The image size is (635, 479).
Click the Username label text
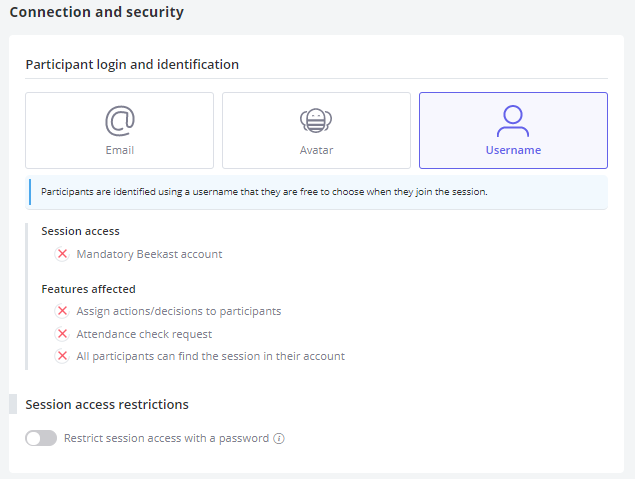click(x=513, y=150)
